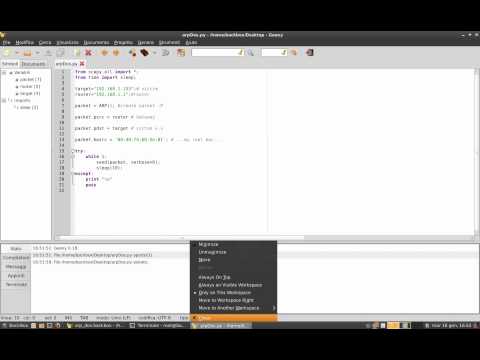
Task: Click the Open file toolbar icon
Action: (x=27, y=53)
